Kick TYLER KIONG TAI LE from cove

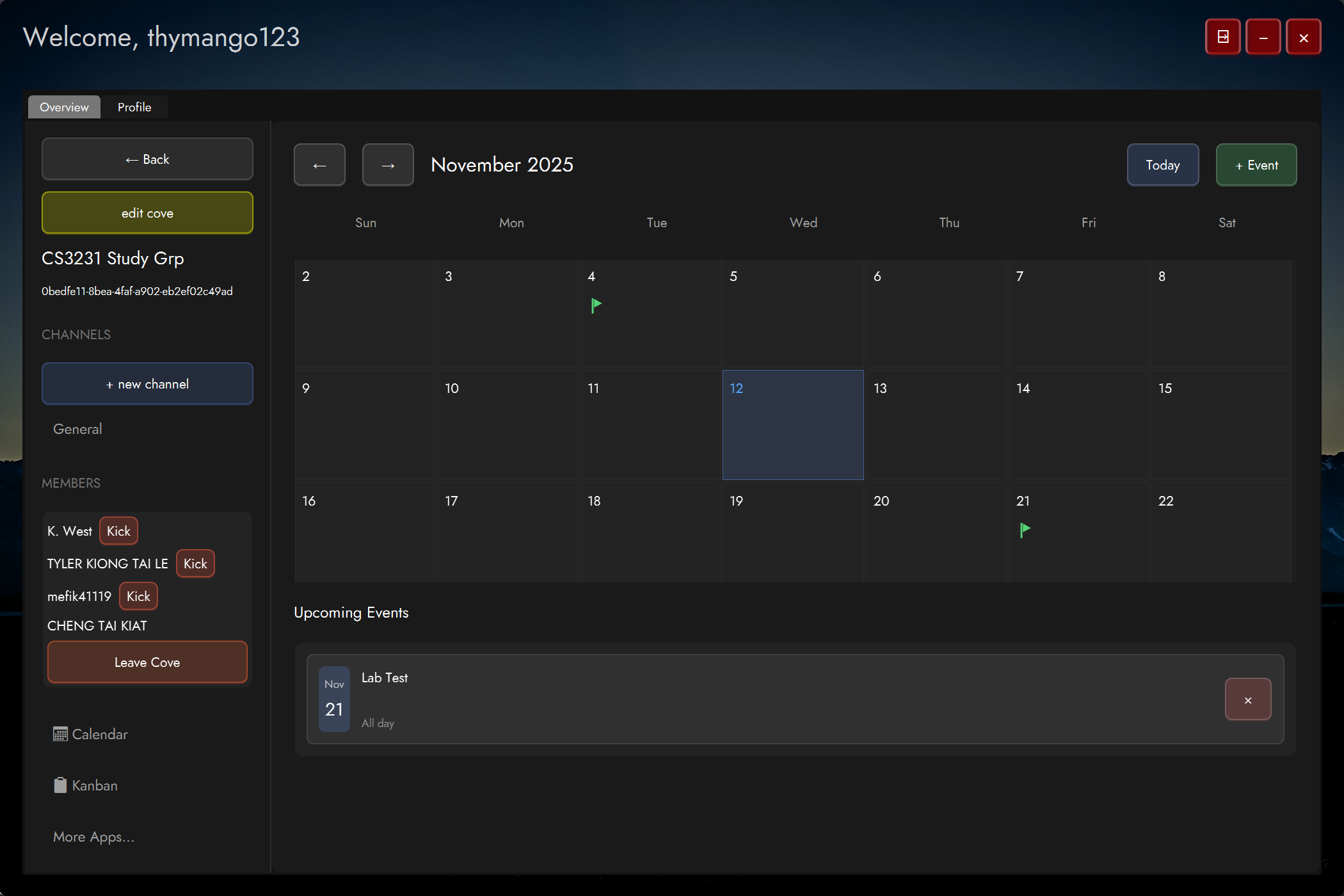pos(195,564)
